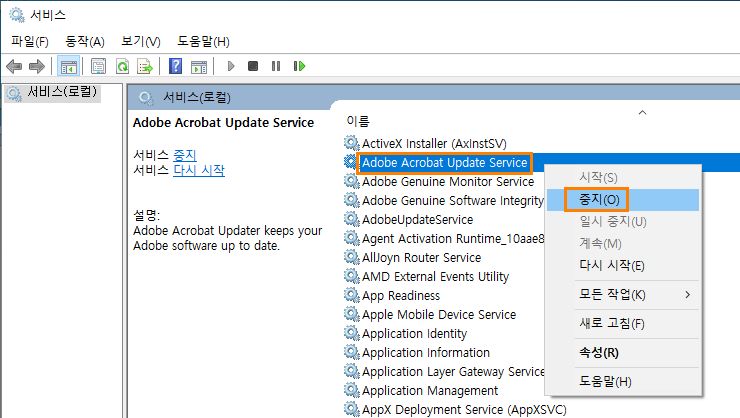Select the App Readiness row
Viewport: 740px width, 418px height.
(x=401, y=296)
